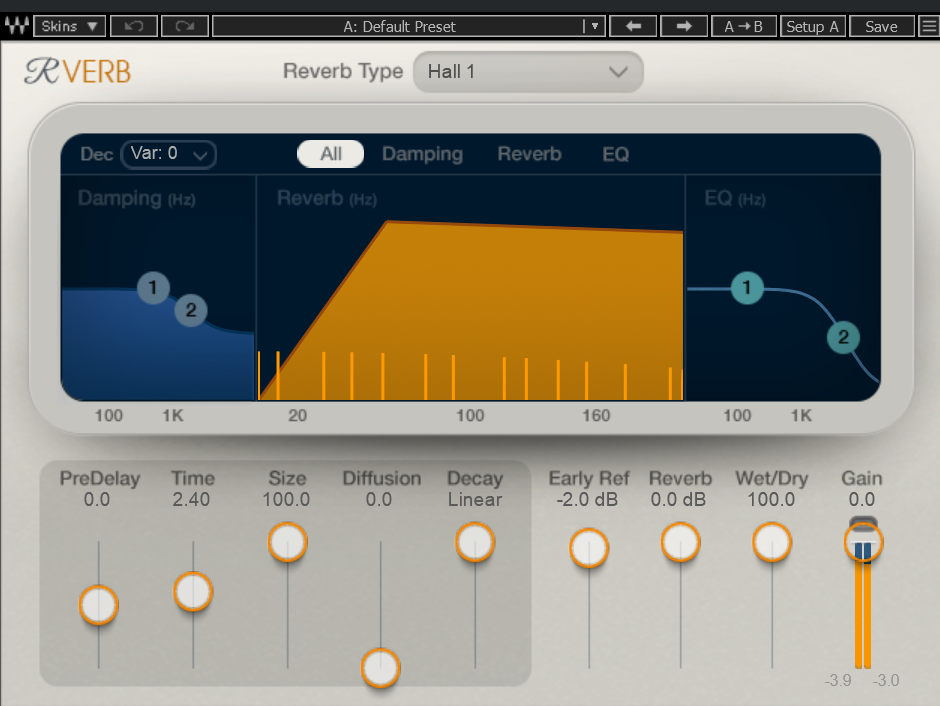
Task: Copy settings with A→B button
Action: pyautogui.click(x=743, y=26)
